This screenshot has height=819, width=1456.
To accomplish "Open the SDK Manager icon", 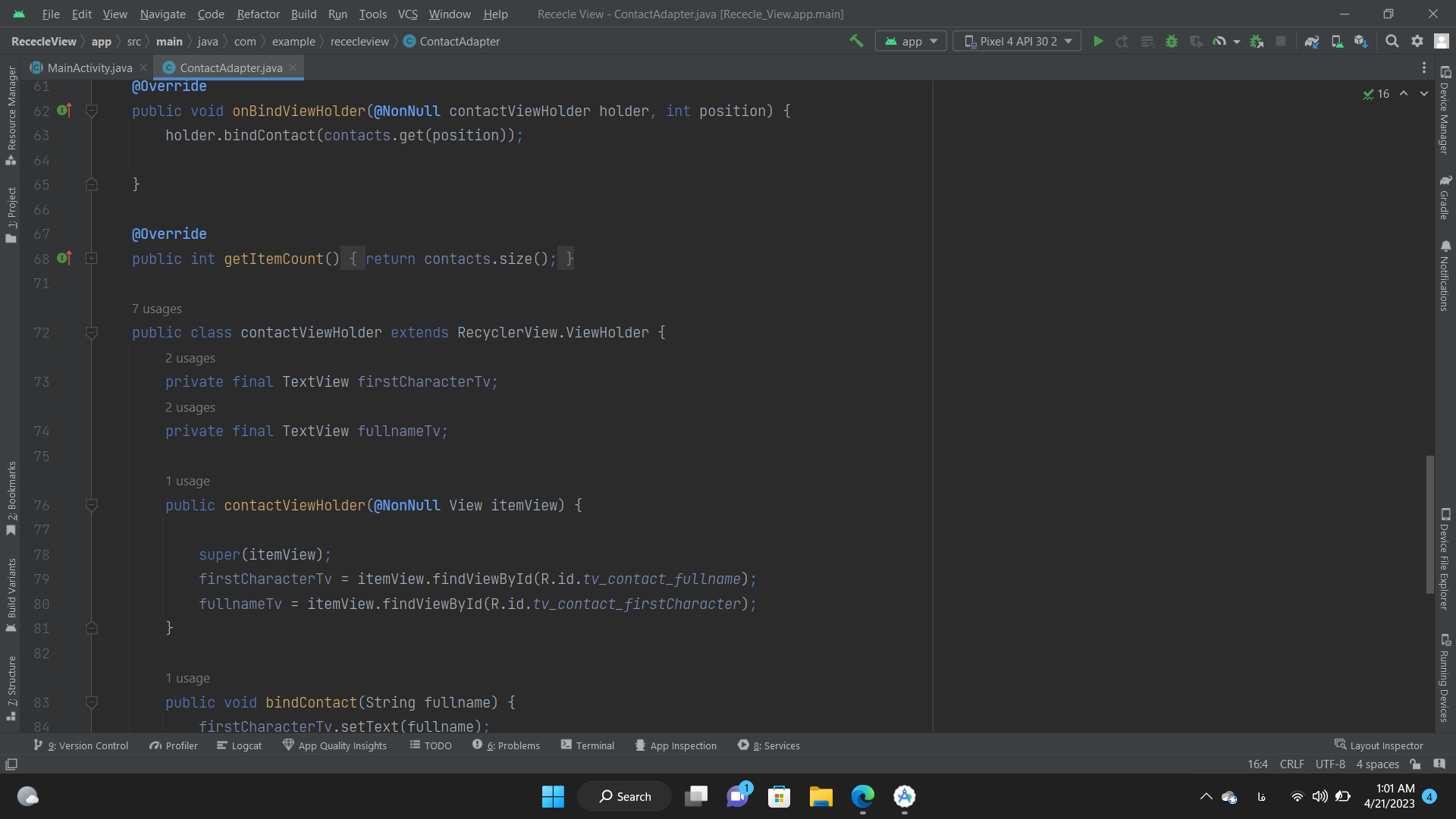I will tap(1361, 41).
